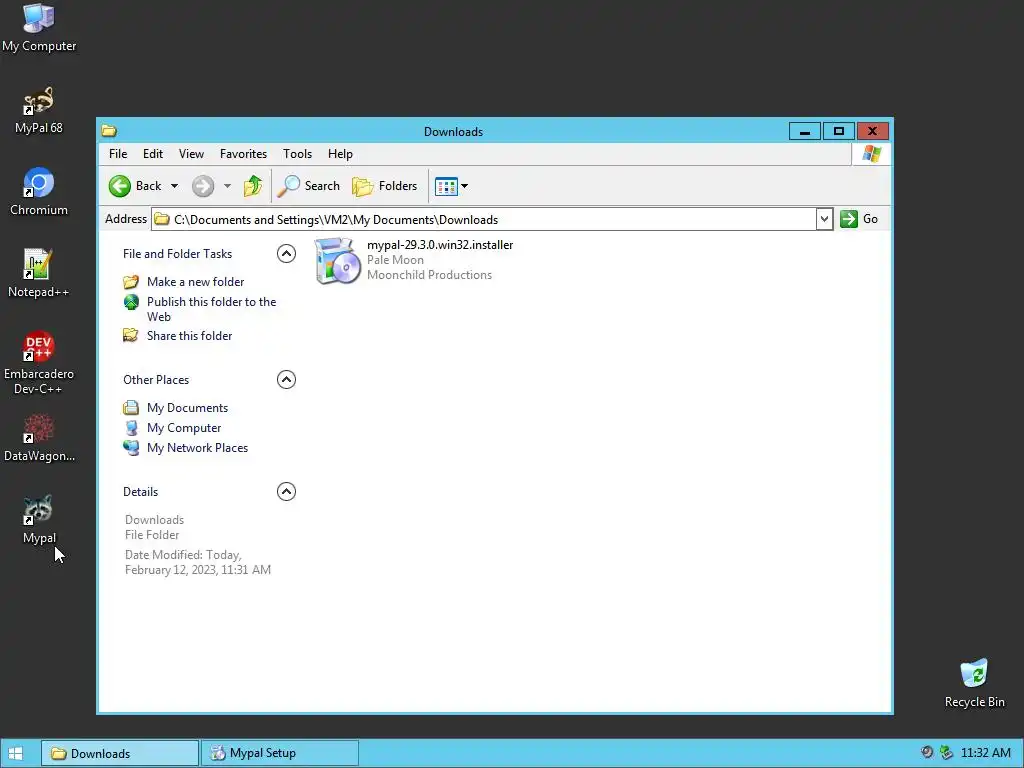Go Back in the Downloads window

135,186
